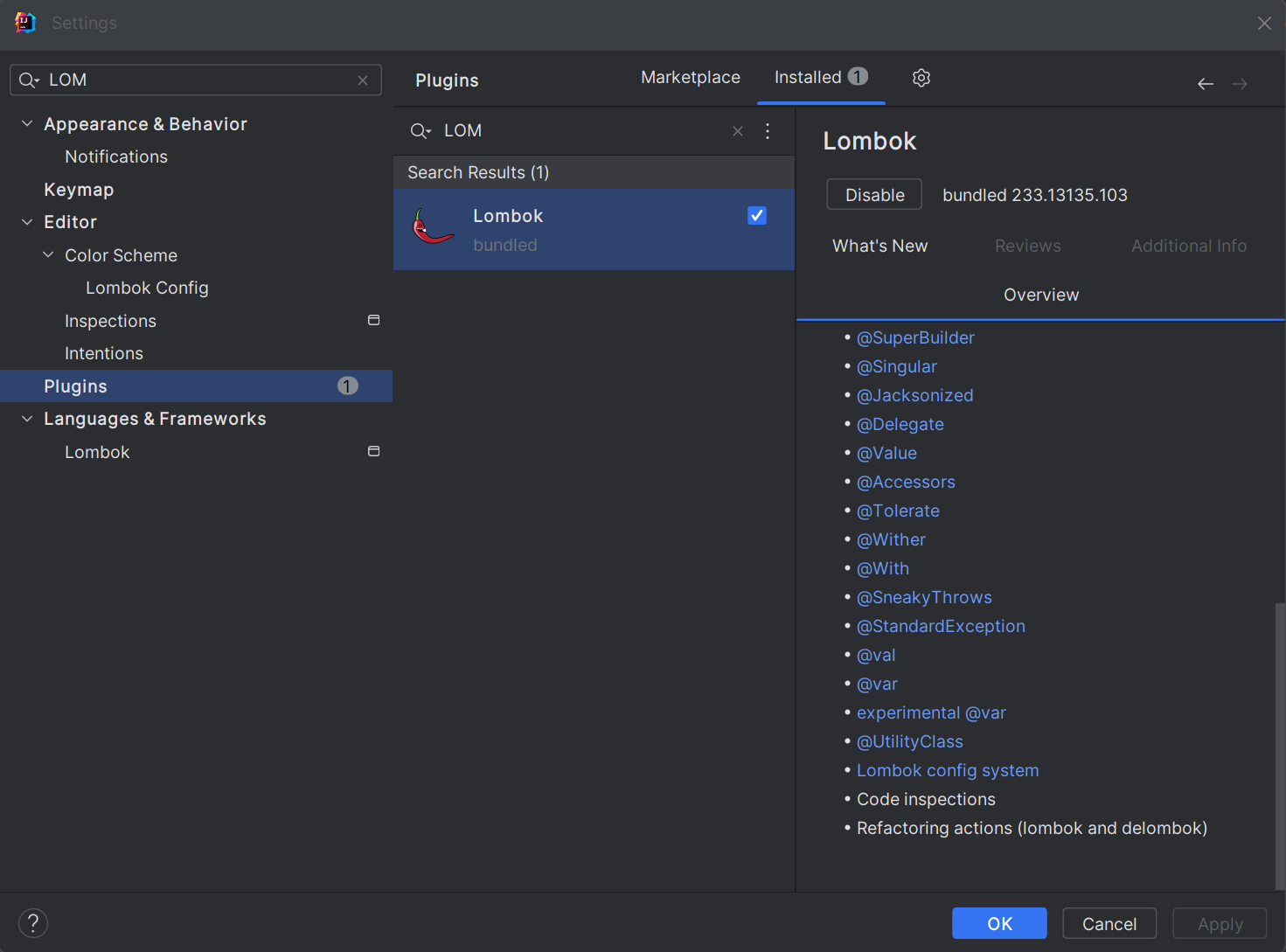This screenshot has width=1286, height=952.
Task: Open the What's New tab
Action: click(879, 247)
